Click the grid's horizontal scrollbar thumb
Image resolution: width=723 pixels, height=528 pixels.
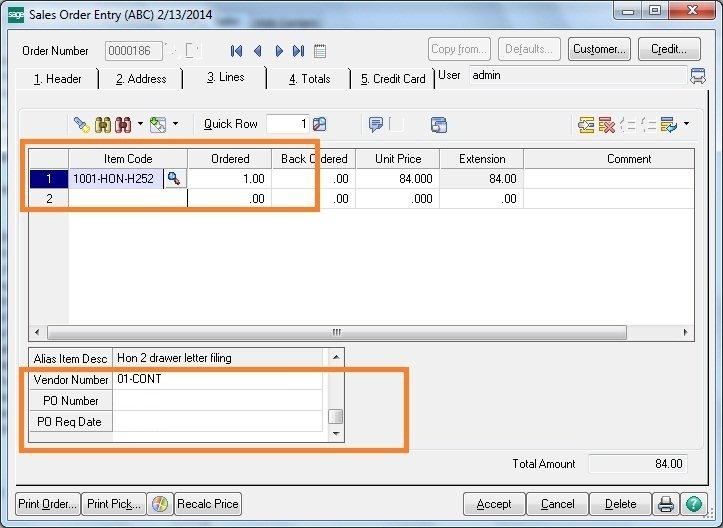[x=337, y=332]
